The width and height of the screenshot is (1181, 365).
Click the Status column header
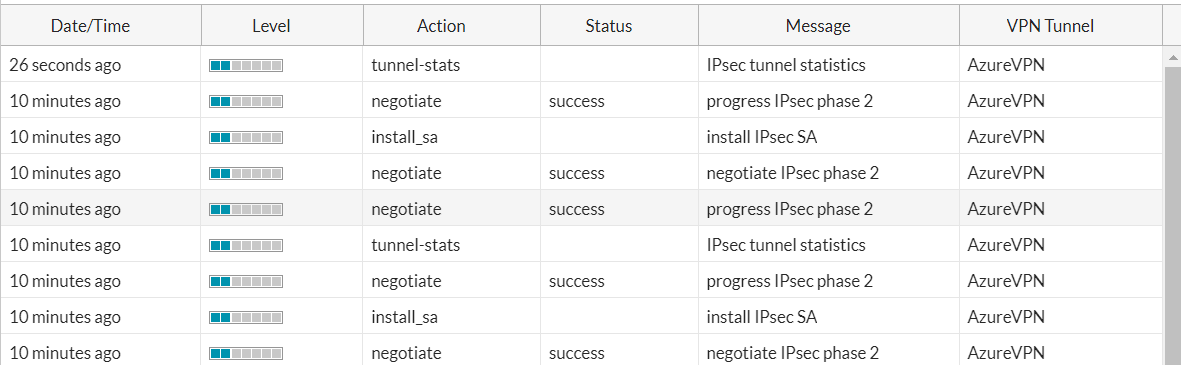coord(609,26)
